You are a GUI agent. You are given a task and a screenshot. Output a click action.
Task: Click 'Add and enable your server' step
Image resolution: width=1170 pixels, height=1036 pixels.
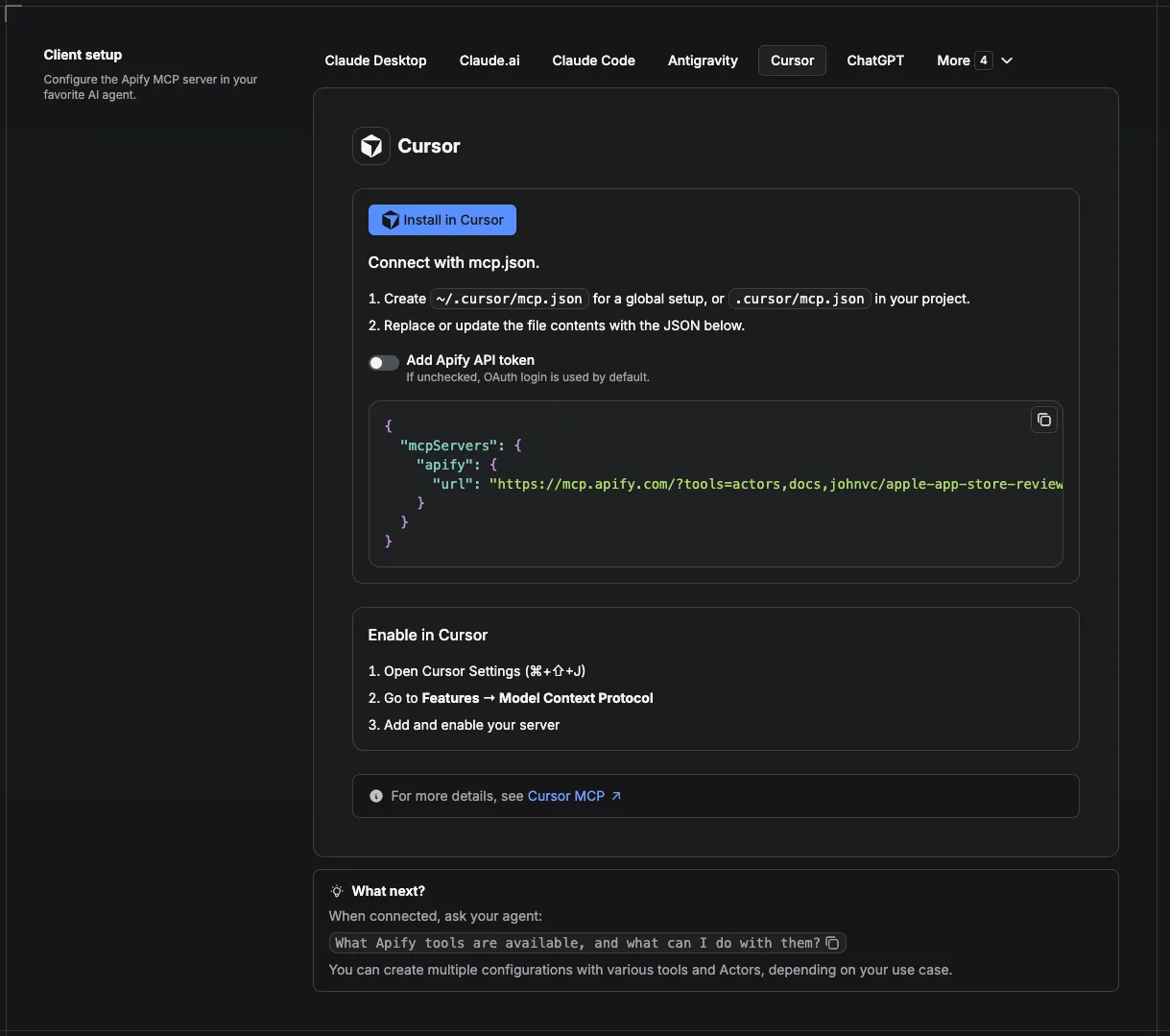click(x=471, y=725)
